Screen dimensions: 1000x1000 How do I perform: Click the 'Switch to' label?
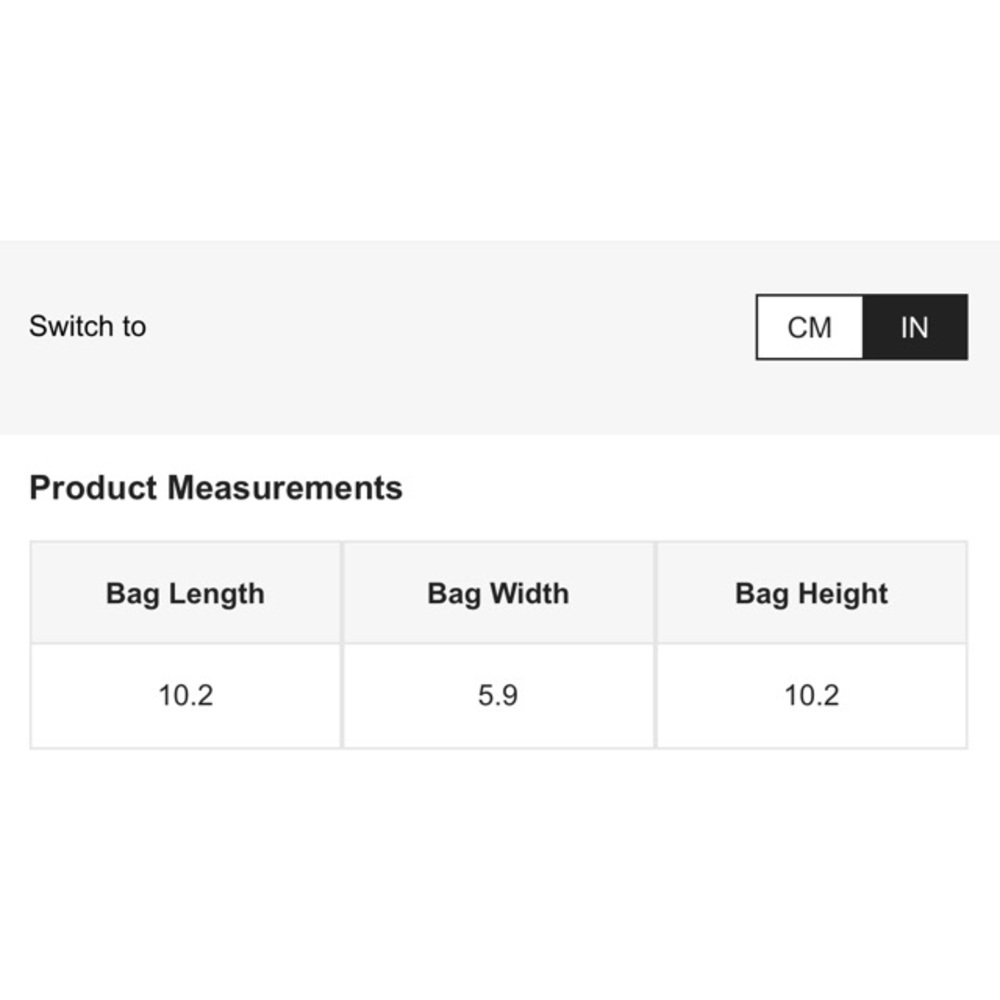[x=87, y=326]
